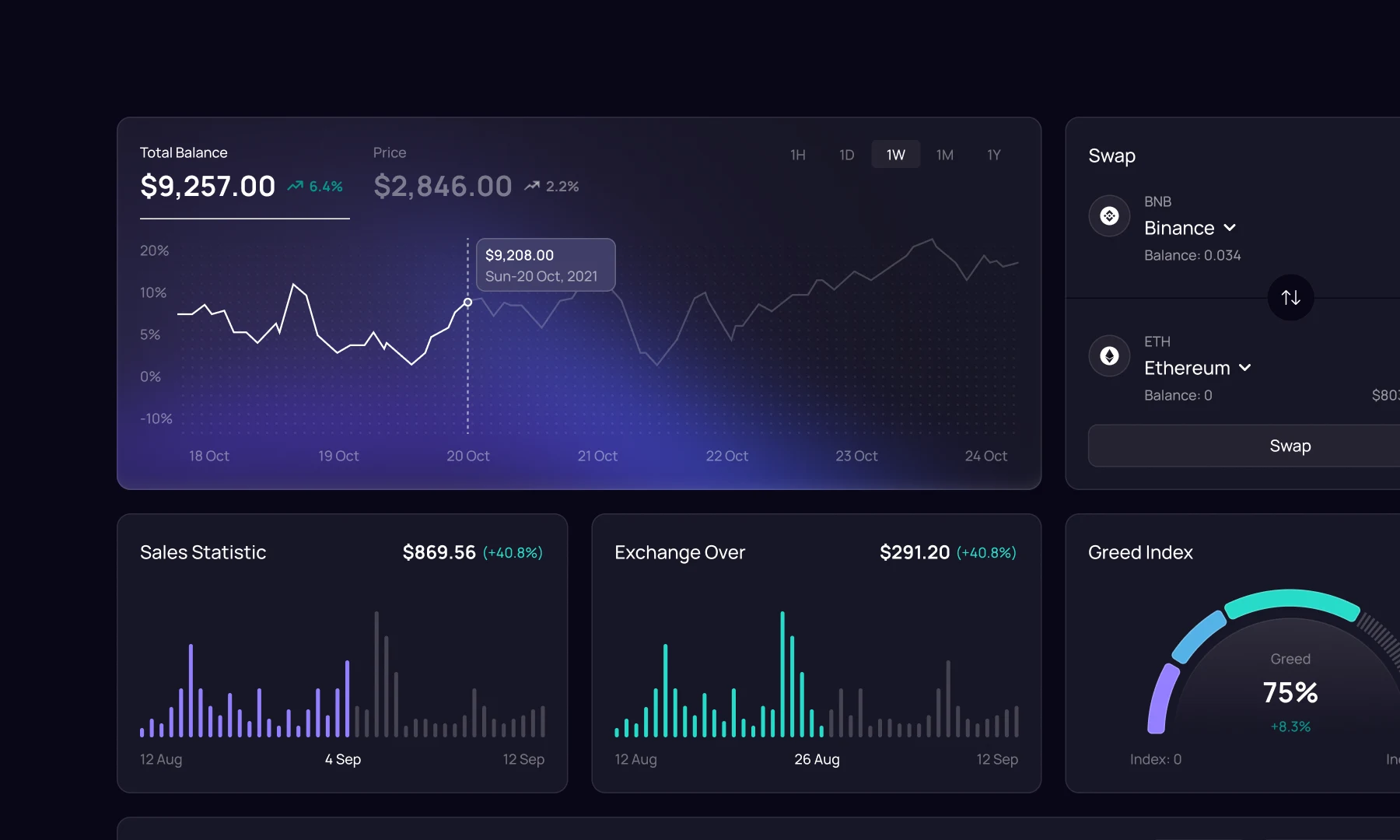Click the Price trend arrow icon
1400x840 pixels.
(532, 186)
